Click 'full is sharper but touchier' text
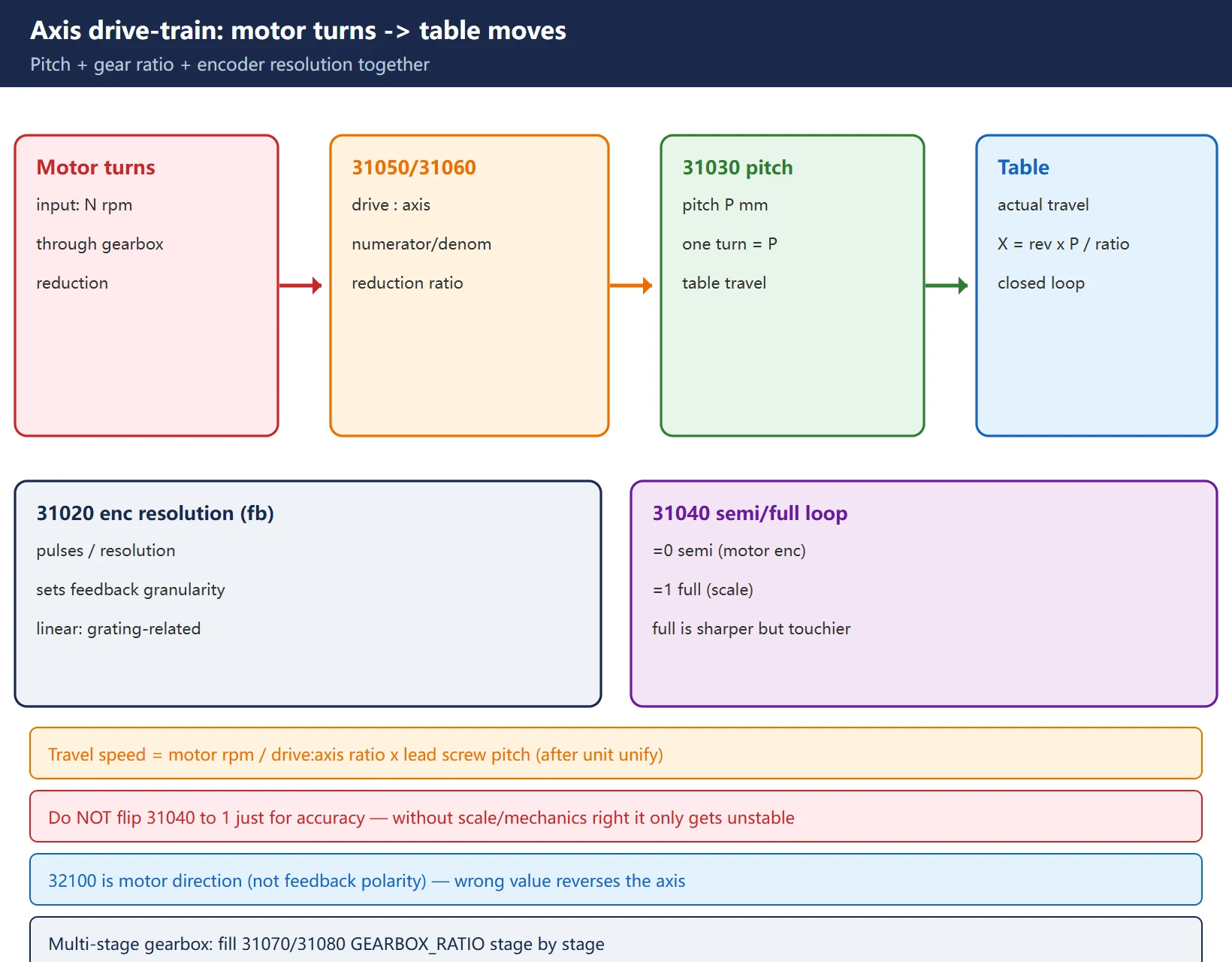The image size is (1232, 962). [x=751, y=628]
